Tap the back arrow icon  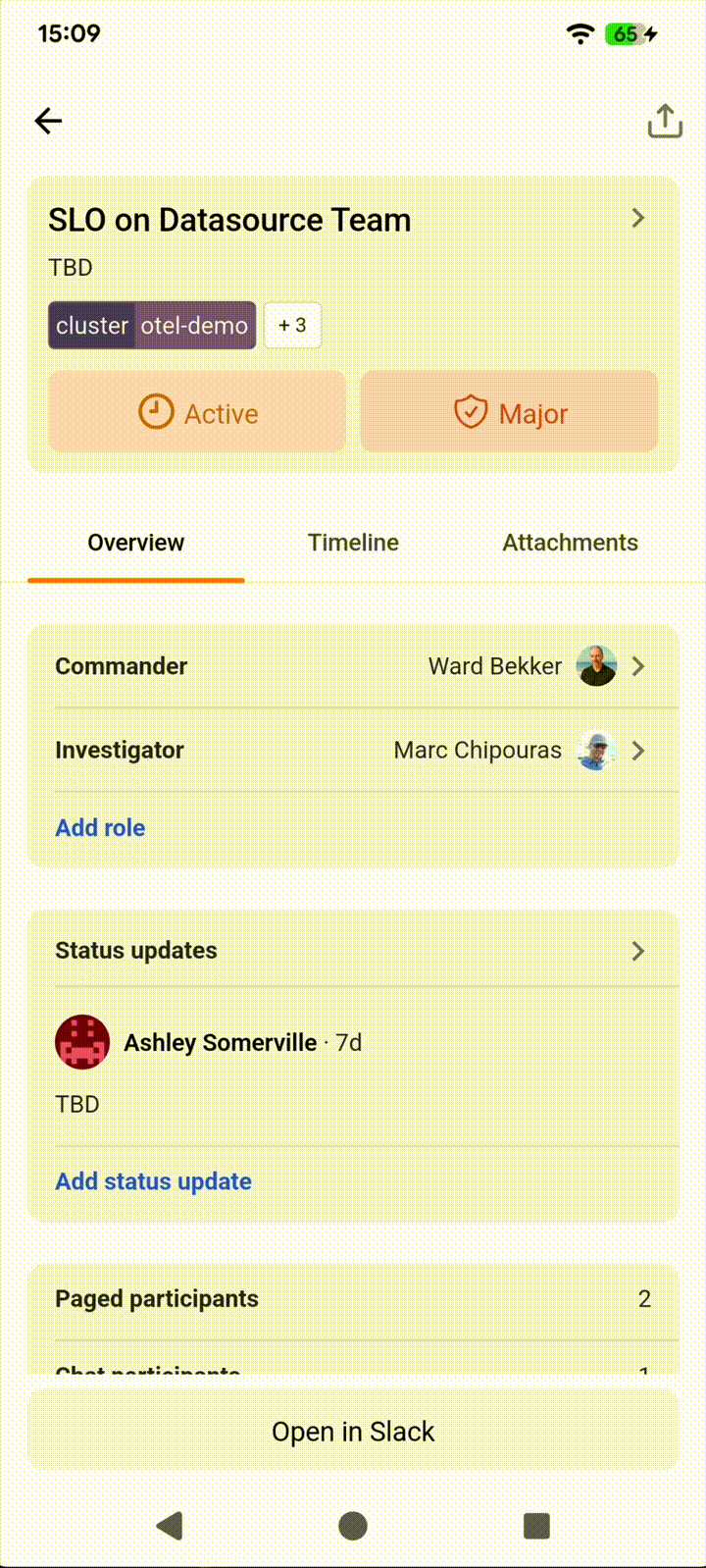tap(48, 121)
